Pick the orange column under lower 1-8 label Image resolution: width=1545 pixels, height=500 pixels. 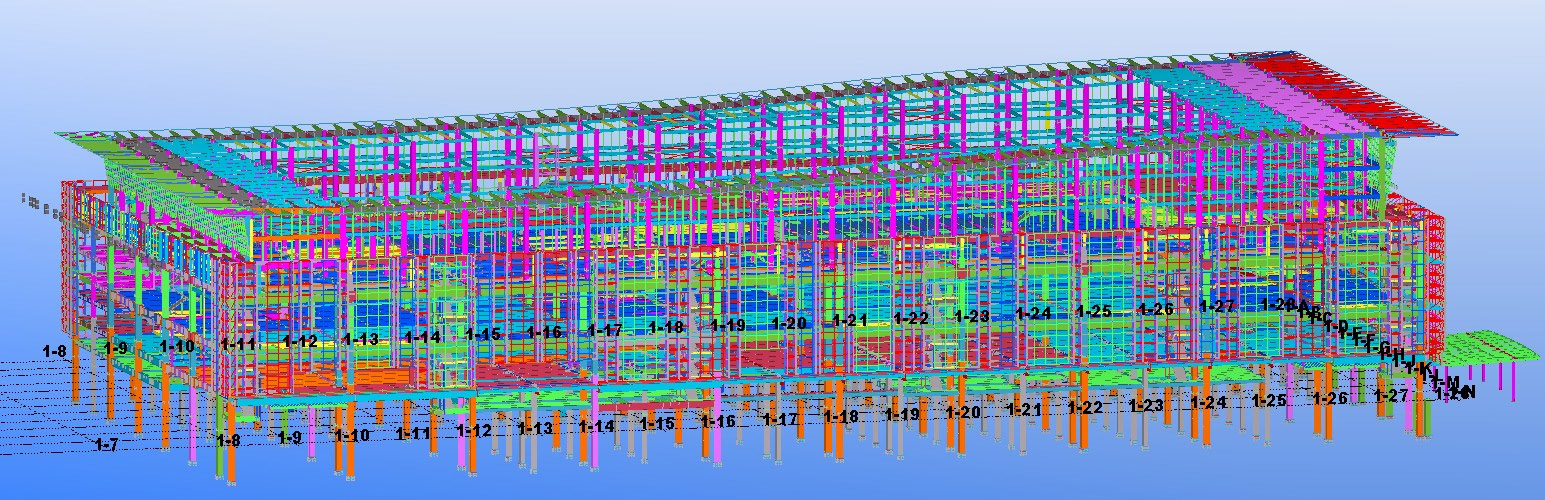click(231, 460)
